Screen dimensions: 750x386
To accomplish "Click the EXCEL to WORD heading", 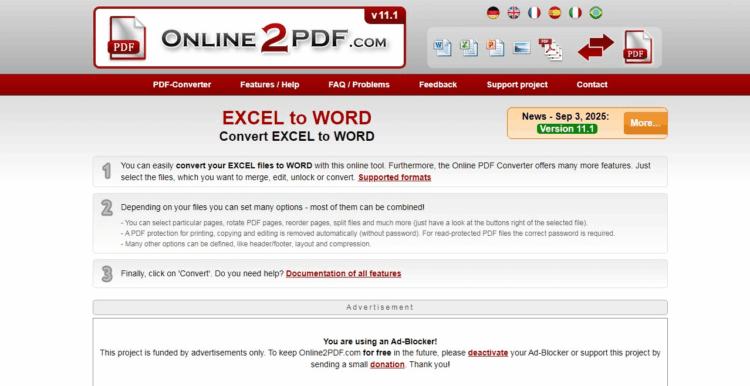I will 297,118.
